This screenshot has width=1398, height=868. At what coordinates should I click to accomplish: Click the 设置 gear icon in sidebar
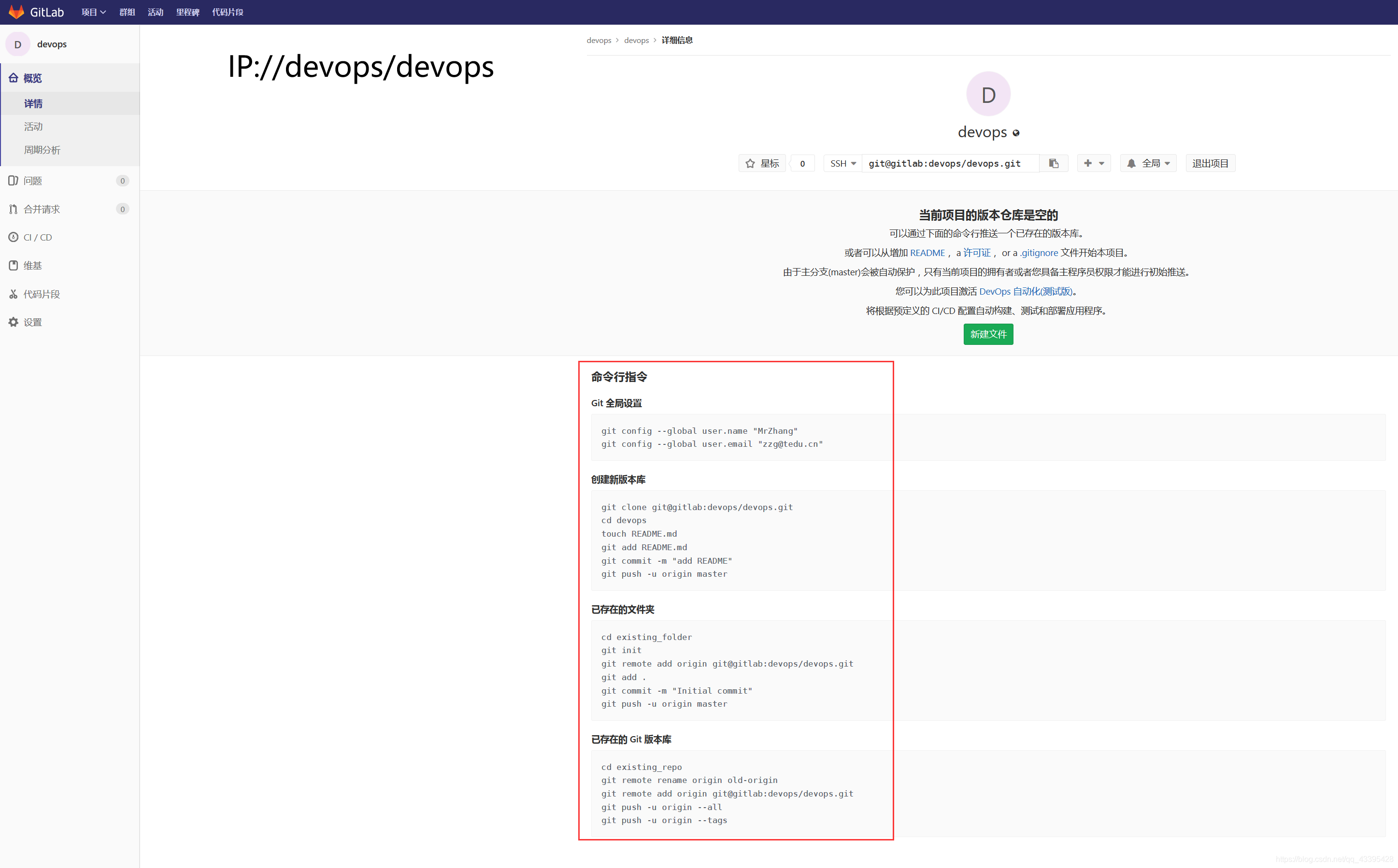13,322
